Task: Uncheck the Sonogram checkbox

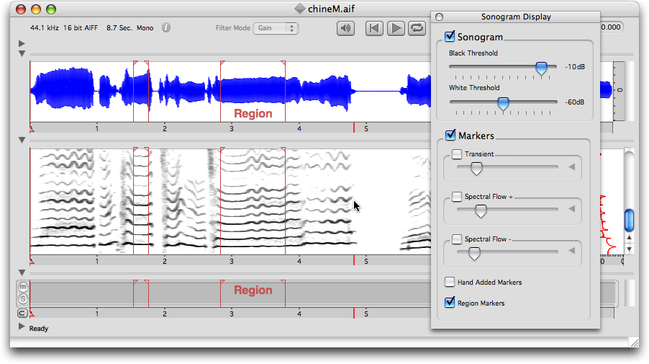Action: pos(449,36)
